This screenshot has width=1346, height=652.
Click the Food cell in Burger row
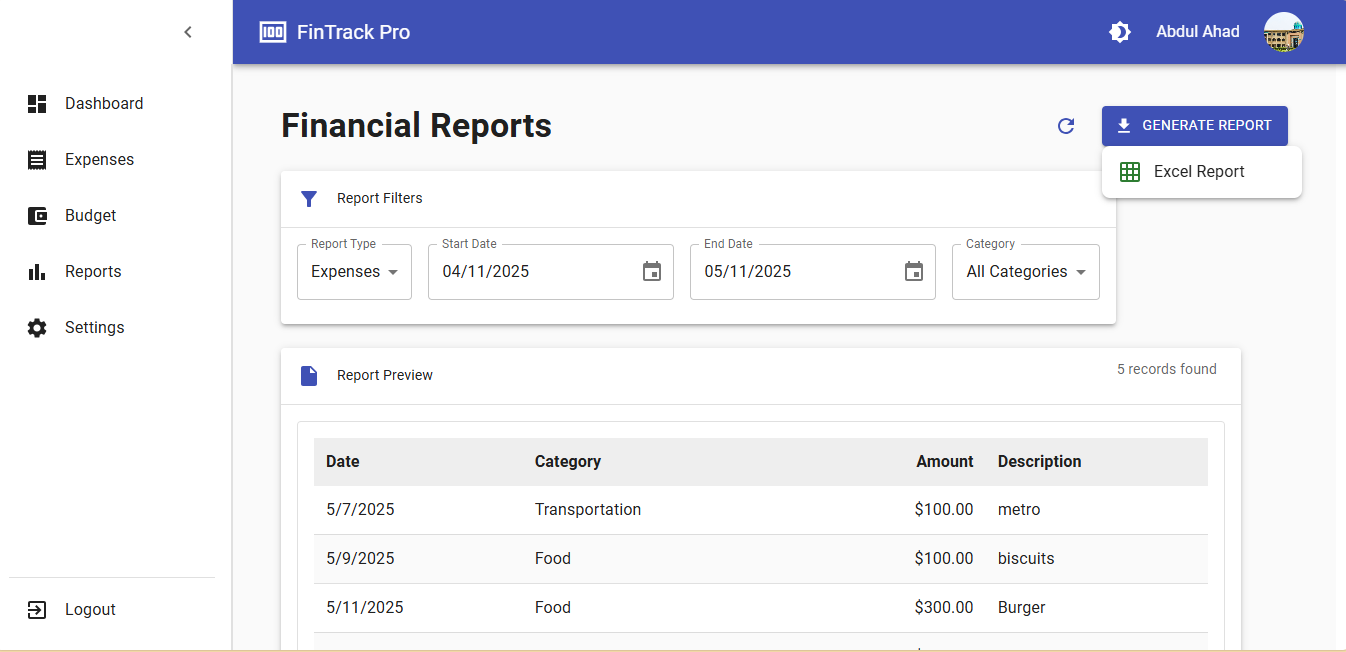(x=553, y=608)
